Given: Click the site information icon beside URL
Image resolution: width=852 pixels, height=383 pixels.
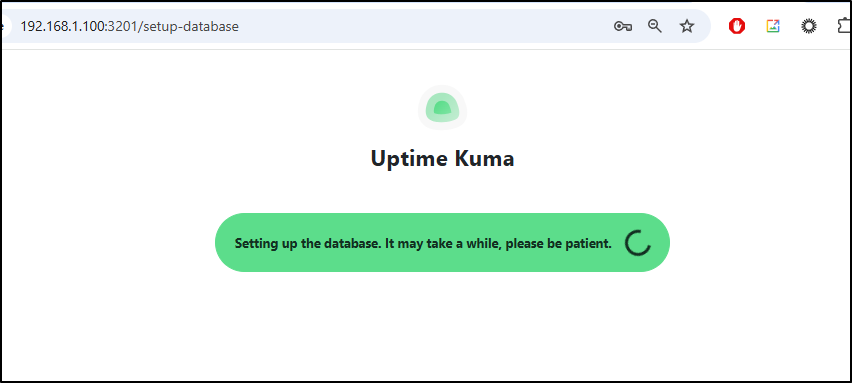Looking at the screenshot, I should coord(4,26).
